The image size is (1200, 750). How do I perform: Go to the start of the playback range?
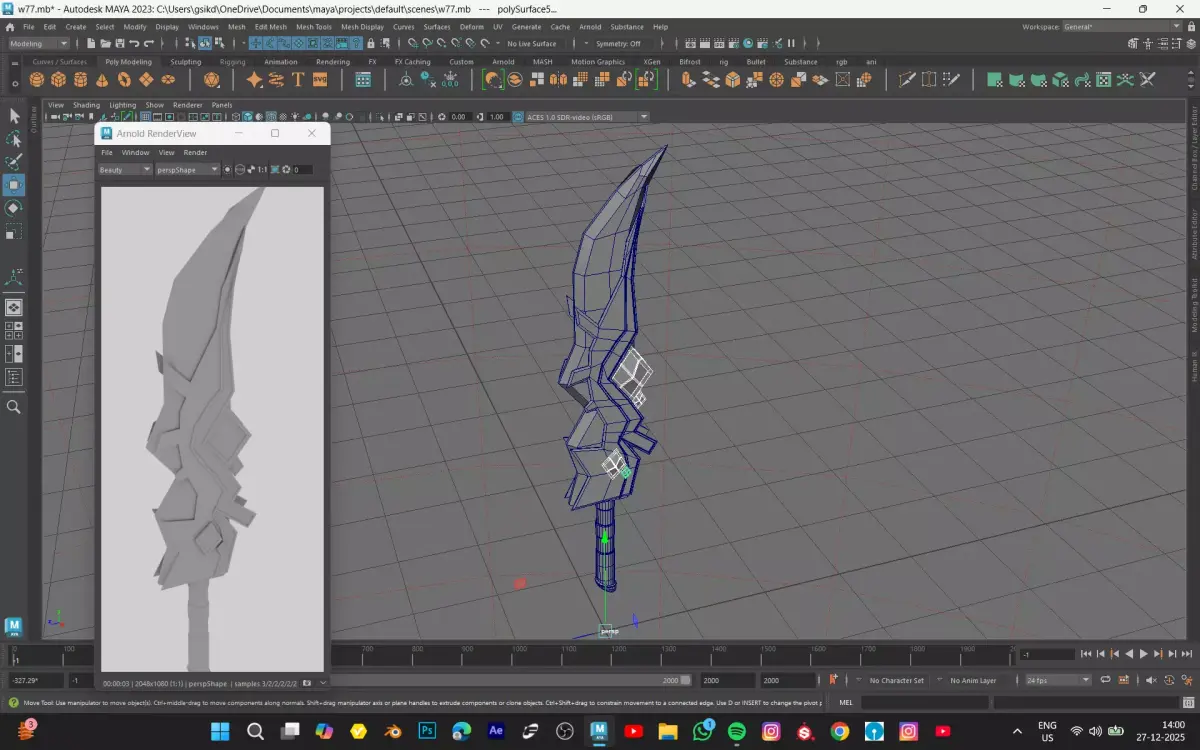pyautogui.click(x=1086, y=654)
